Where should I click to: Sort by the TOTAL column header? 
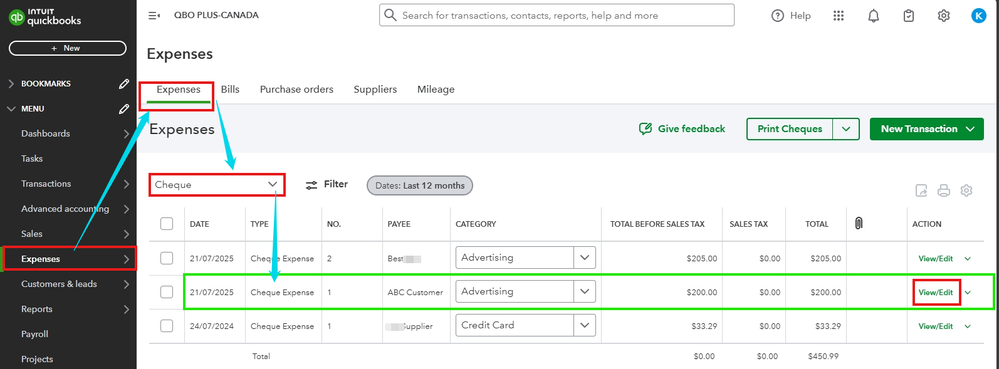point(816,224)
